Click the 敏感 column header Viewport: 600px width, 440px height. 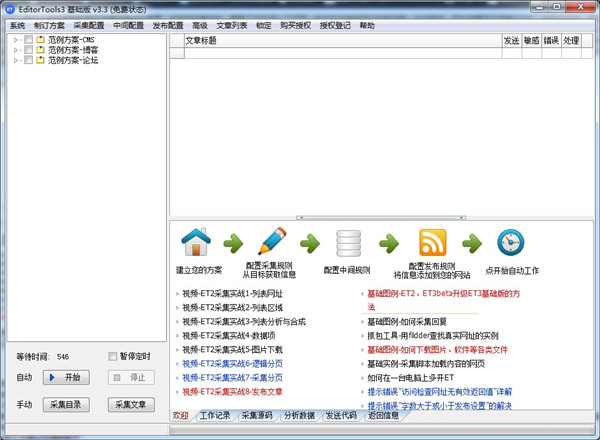click(x=532, y=41)
